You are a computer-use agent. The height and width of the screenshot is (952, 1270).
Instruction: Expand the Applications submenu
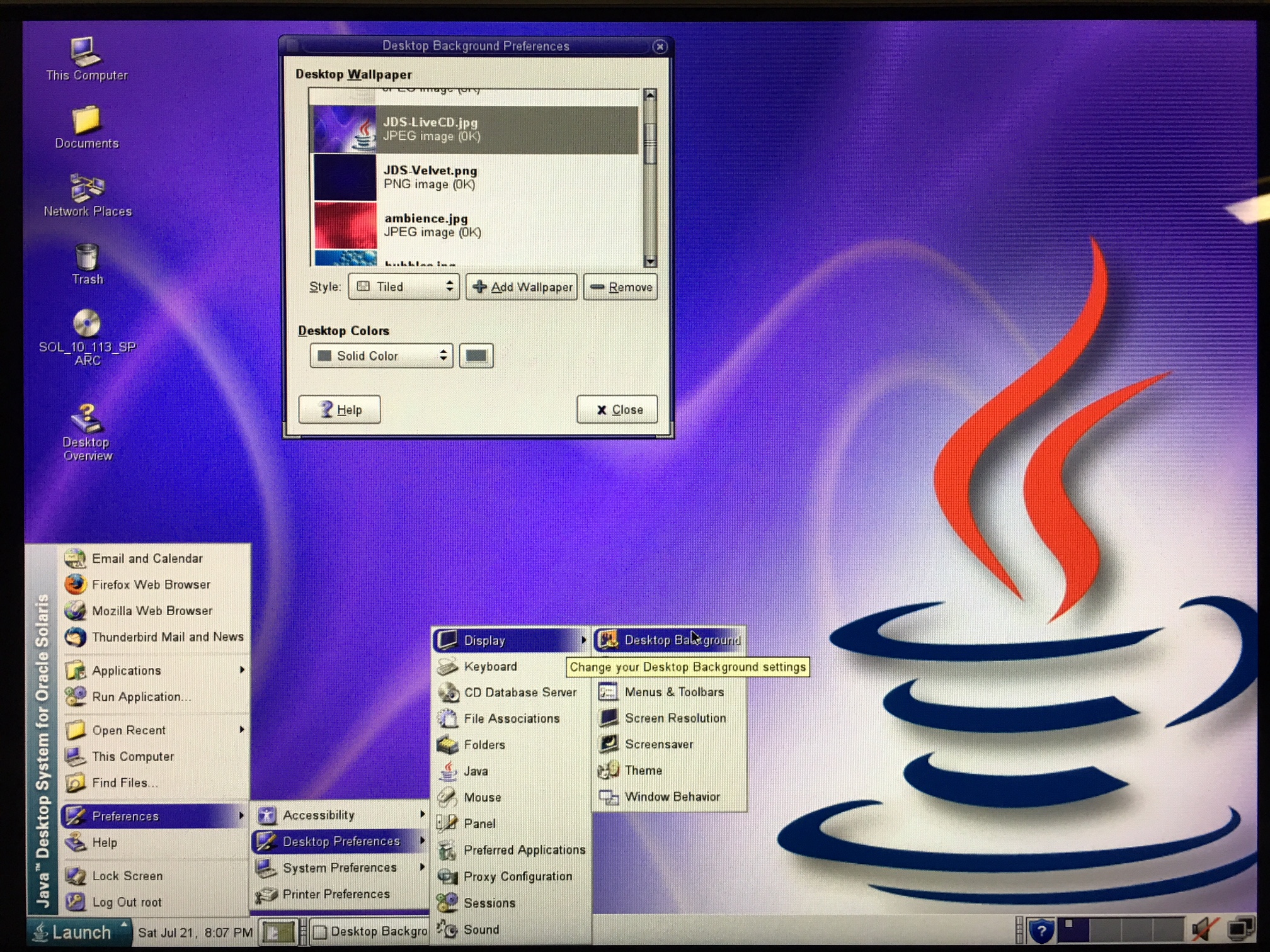click(154, 671)
